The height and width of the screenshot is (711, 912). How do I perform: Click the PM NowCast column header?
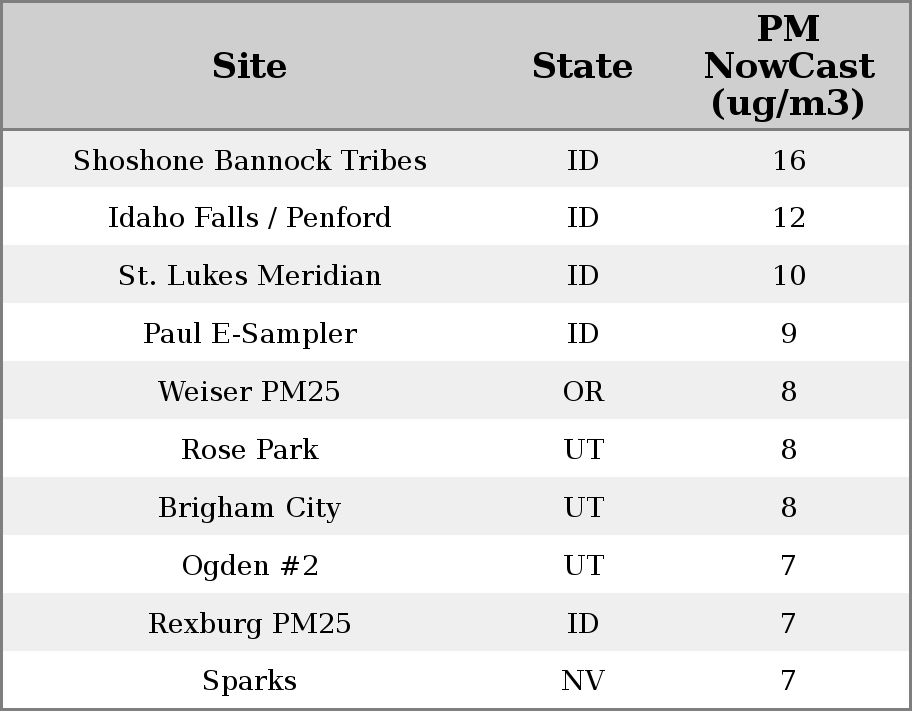point(788,66)
